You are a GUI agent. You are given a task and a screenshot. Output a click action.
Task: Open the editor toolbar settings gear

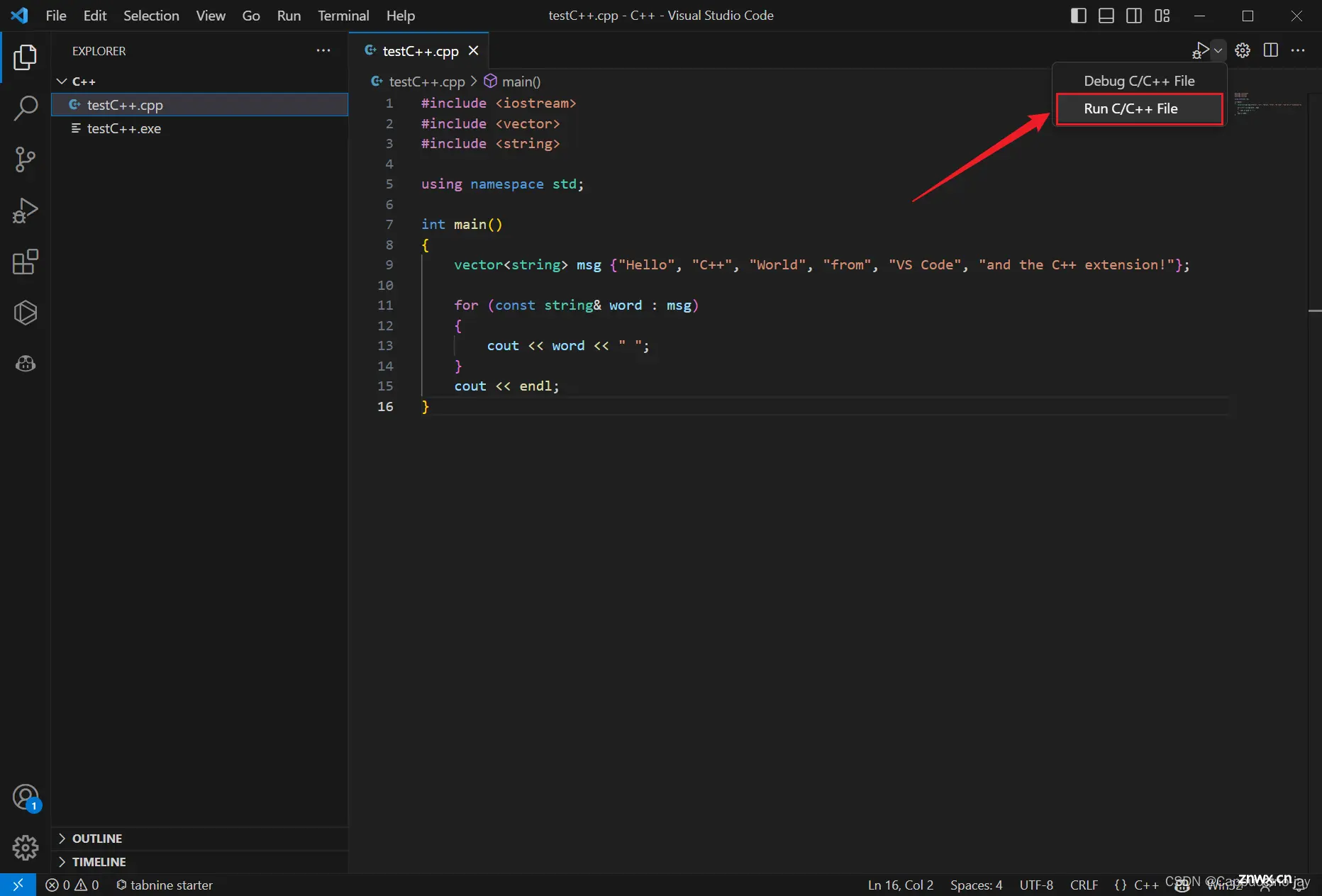point(1243,50)
